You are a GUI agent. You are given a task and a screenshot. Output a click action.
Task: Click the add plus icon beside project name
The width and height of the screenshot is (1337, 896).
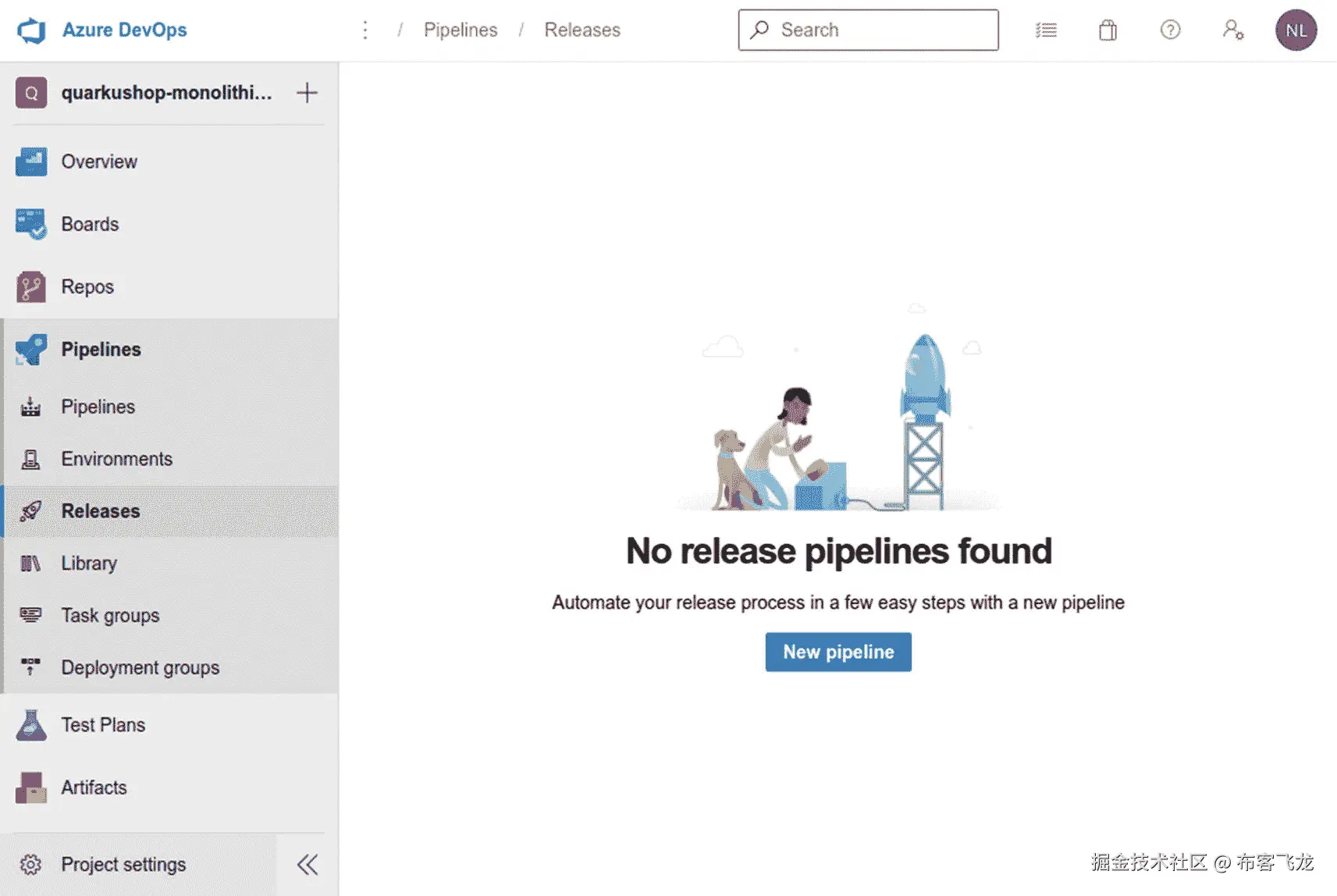307,93
